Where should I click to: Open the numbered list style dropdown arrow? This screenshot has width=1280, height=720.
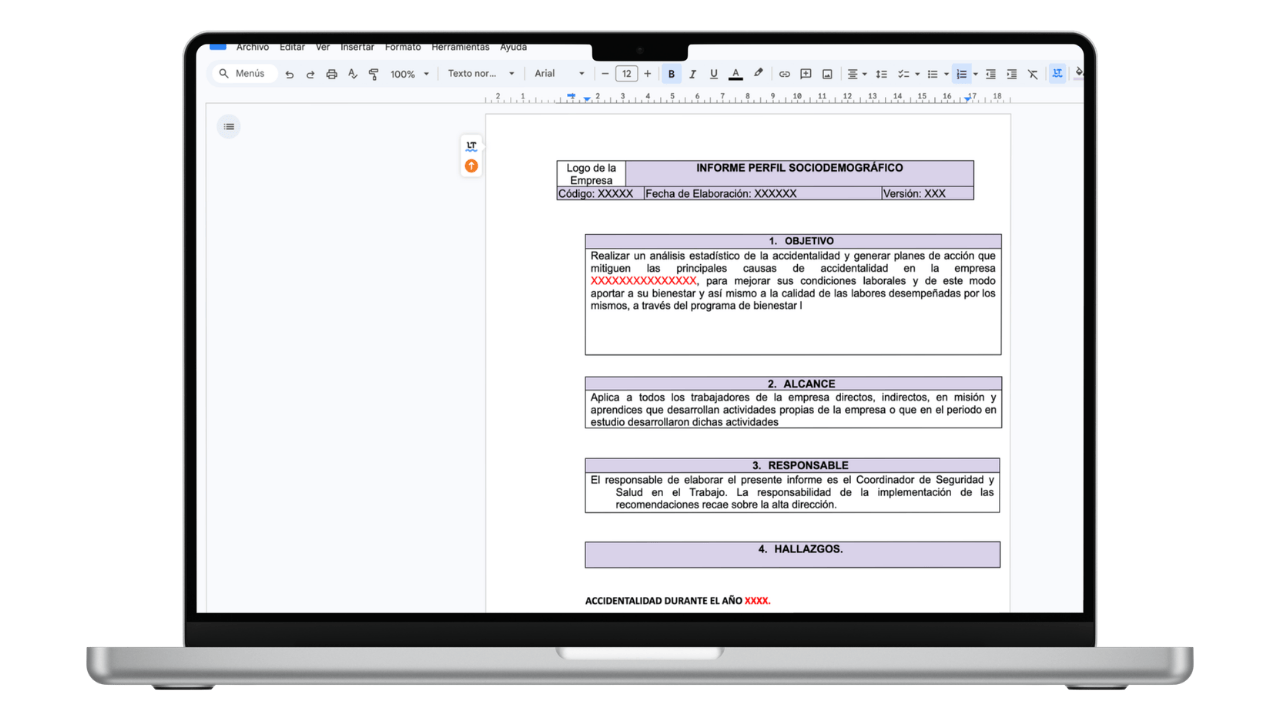pos(976,73)
